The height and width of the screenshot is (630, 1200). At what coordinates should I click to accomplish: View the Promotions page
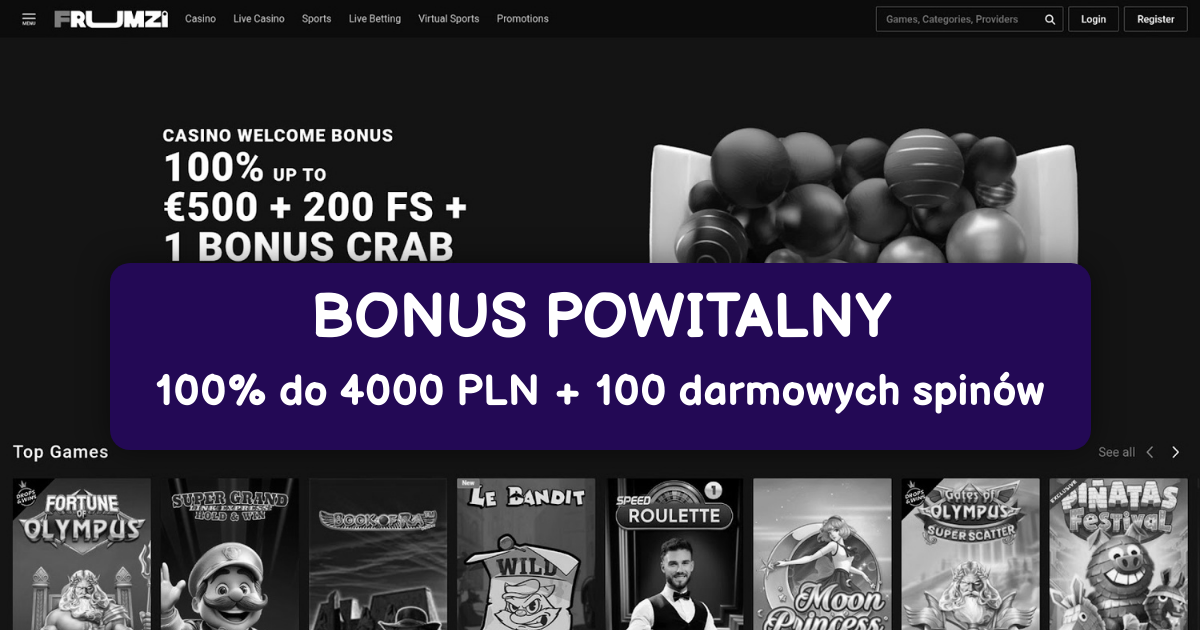click(523, 19)
